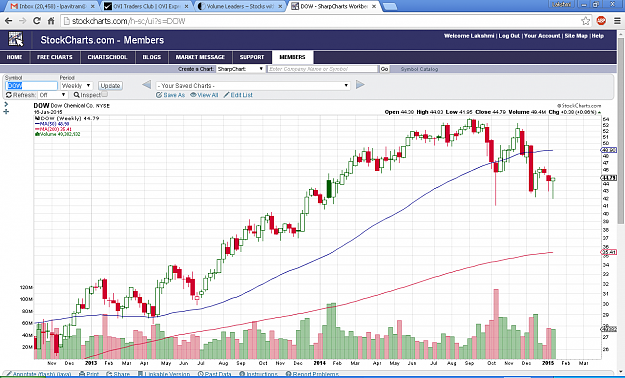Open the BLOGS navigation item
The width and height of the screenshot is (625, 378).
(151, 57)
